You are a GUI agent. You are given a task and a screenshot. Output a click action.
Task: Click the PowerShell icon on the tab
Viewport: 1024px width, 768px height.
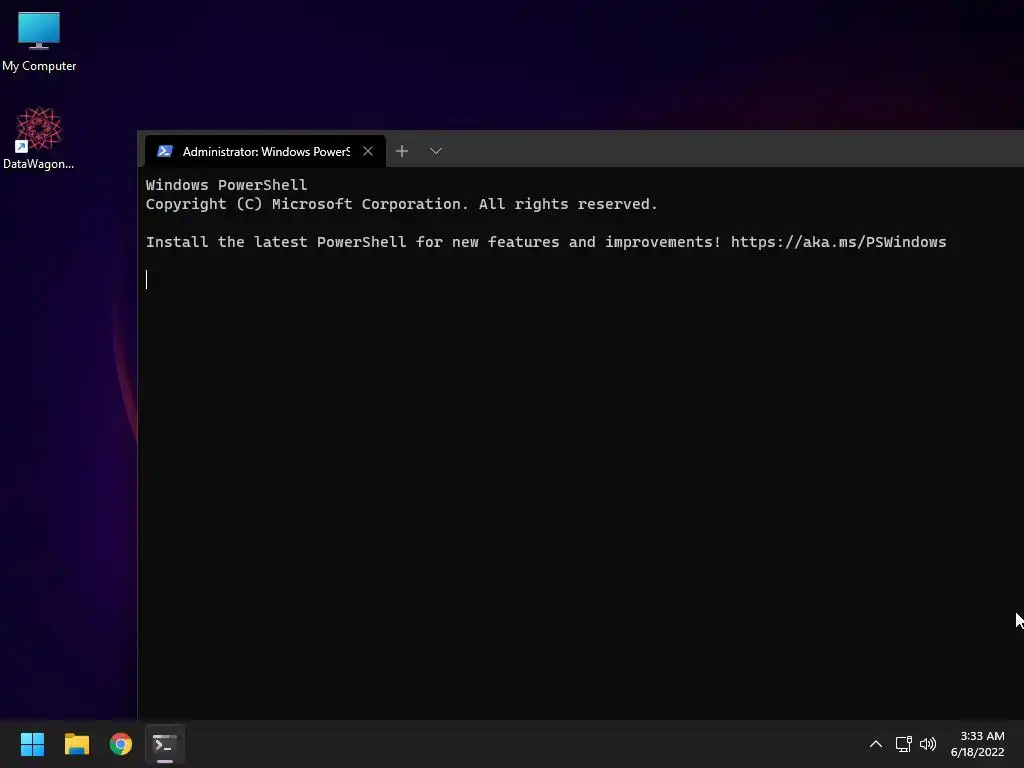(165, 152)
